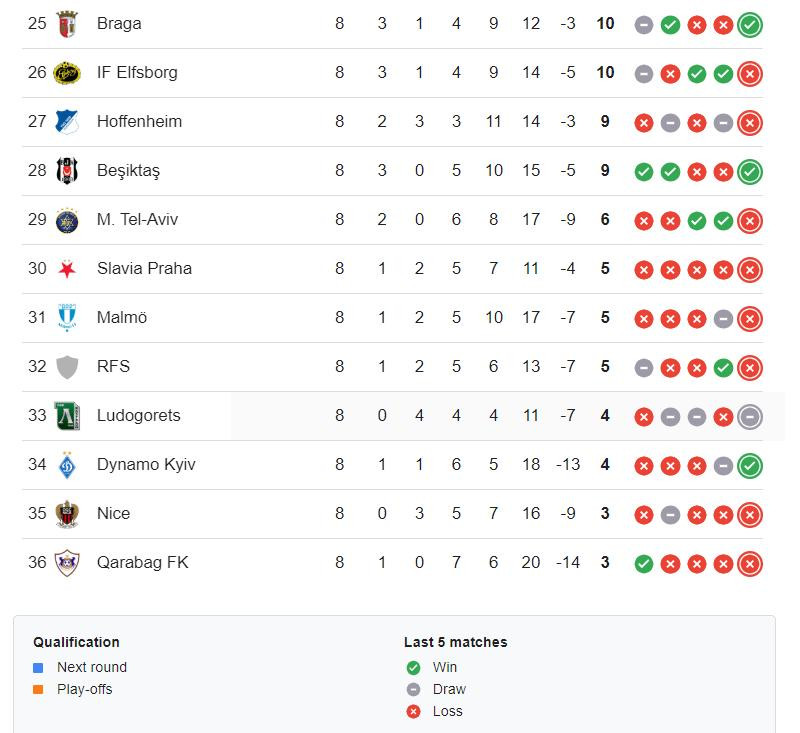The width and height of the screenshot is (800, 733).
Task: Click the IF Elfsborg club crest
Action: click(x=67, y=73)
